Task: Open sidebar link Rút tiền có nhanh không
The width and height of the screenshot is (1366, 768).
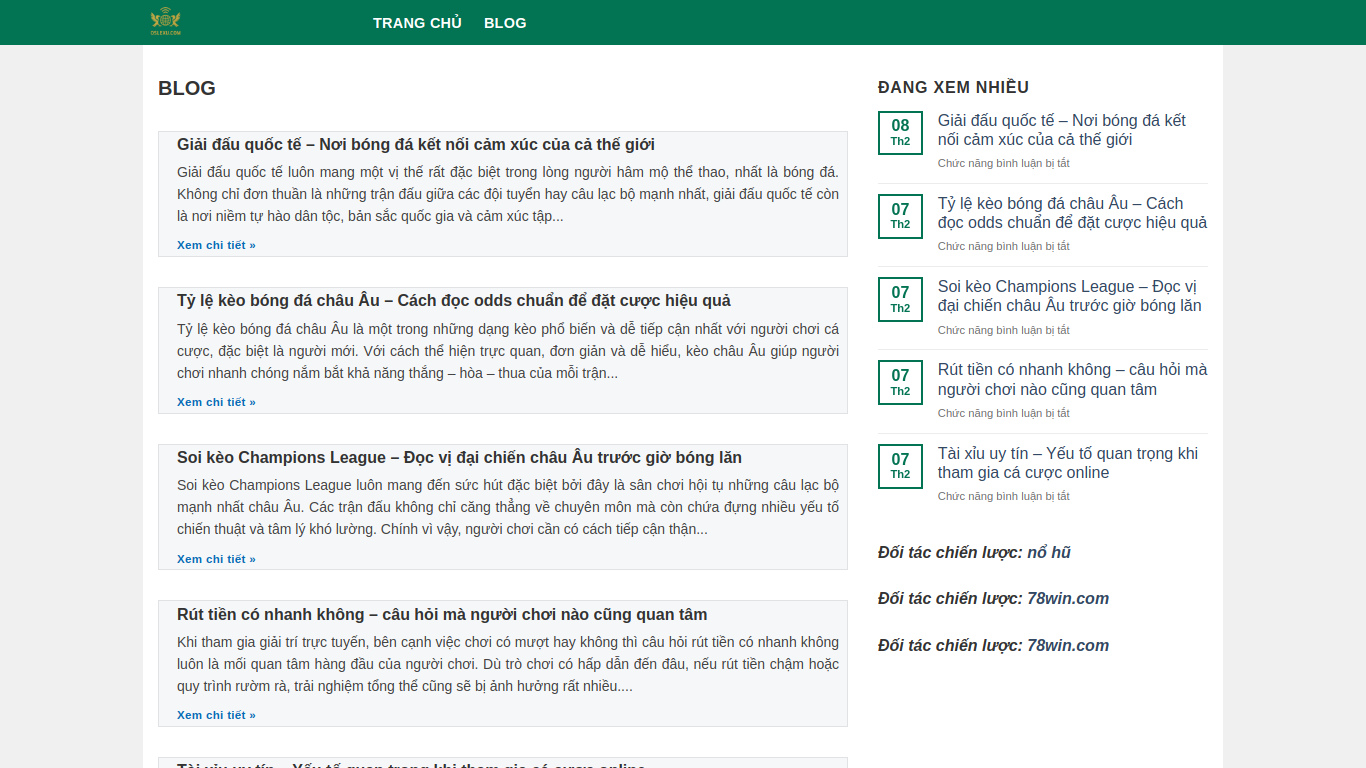Action: click(x=1072, y=379)
